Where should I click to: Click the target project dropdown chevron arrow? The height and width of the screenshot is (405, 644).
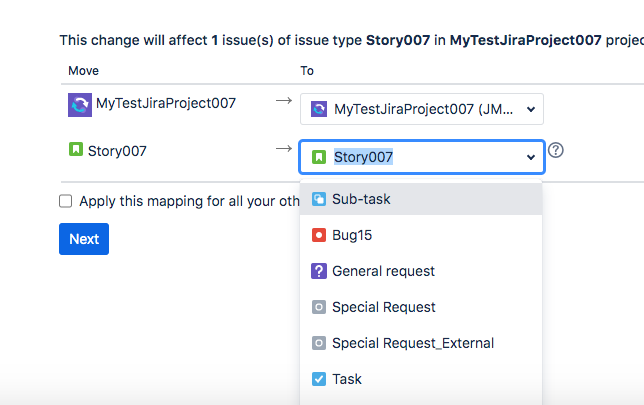pyautogui.click(x=529, y=109)
